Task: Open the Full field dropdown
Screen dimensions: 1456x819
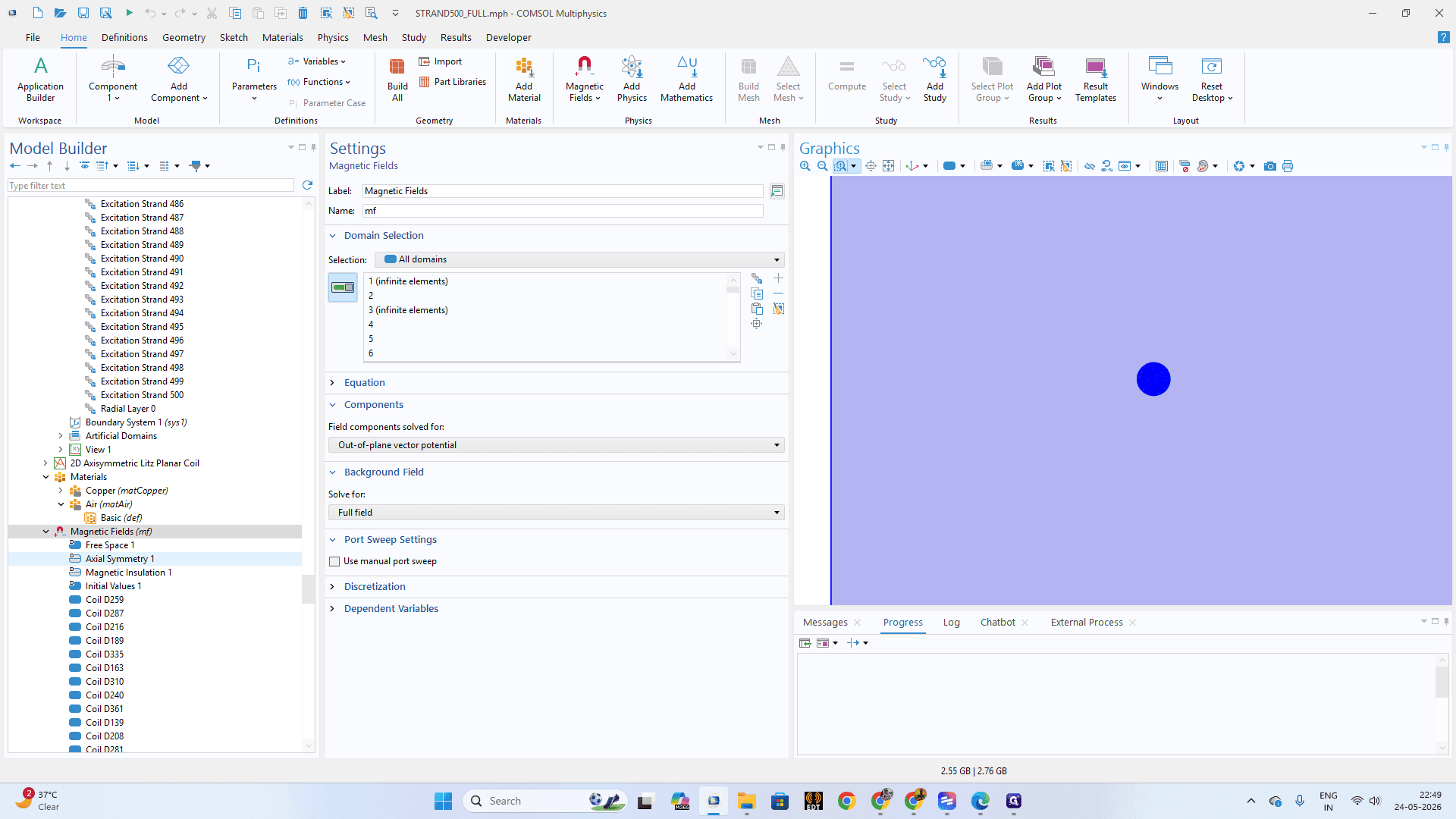Action: [556, 513]
